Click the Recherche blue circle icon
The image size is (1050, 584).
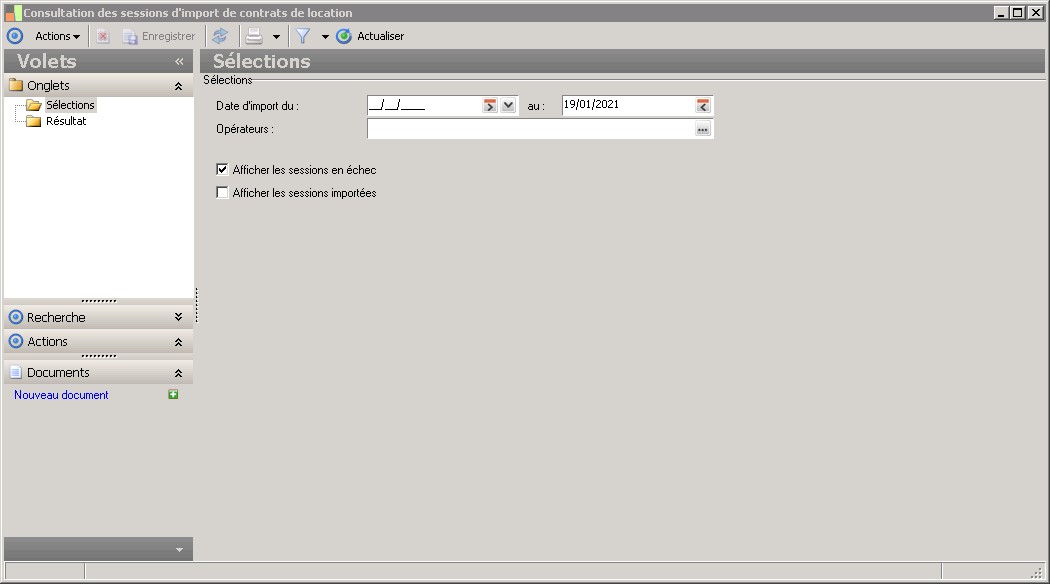pyautogui.click(x=15, y=317)
